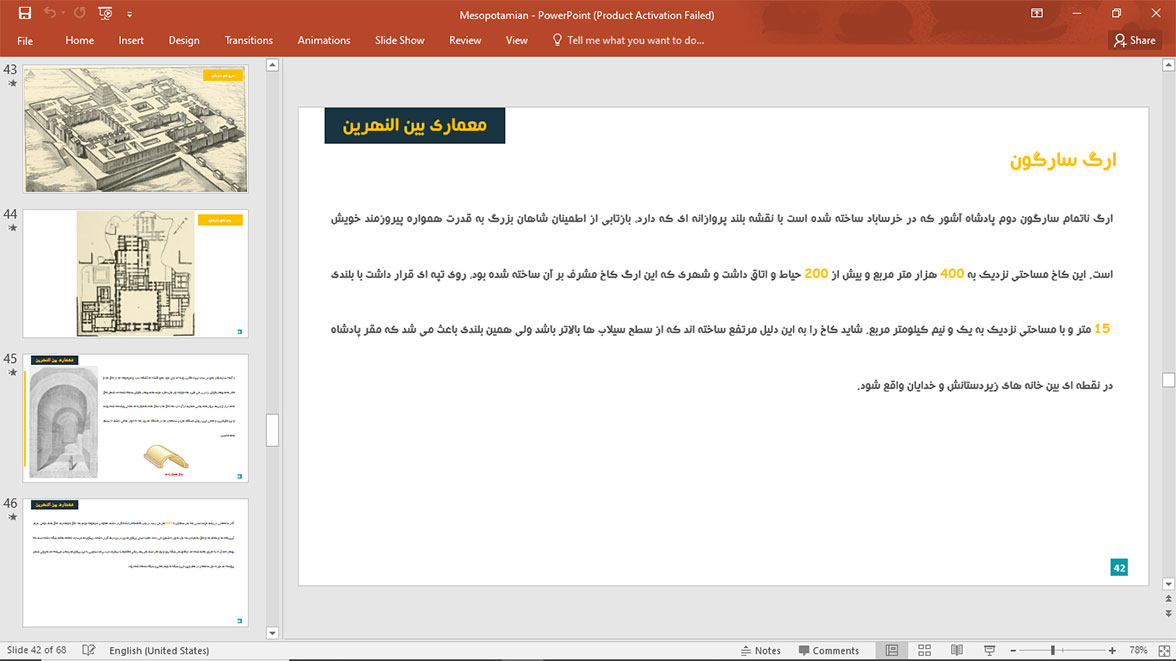Click the lightbulb Tell me icon
The image size is (1176, 661).
click(x=556, y=40)
